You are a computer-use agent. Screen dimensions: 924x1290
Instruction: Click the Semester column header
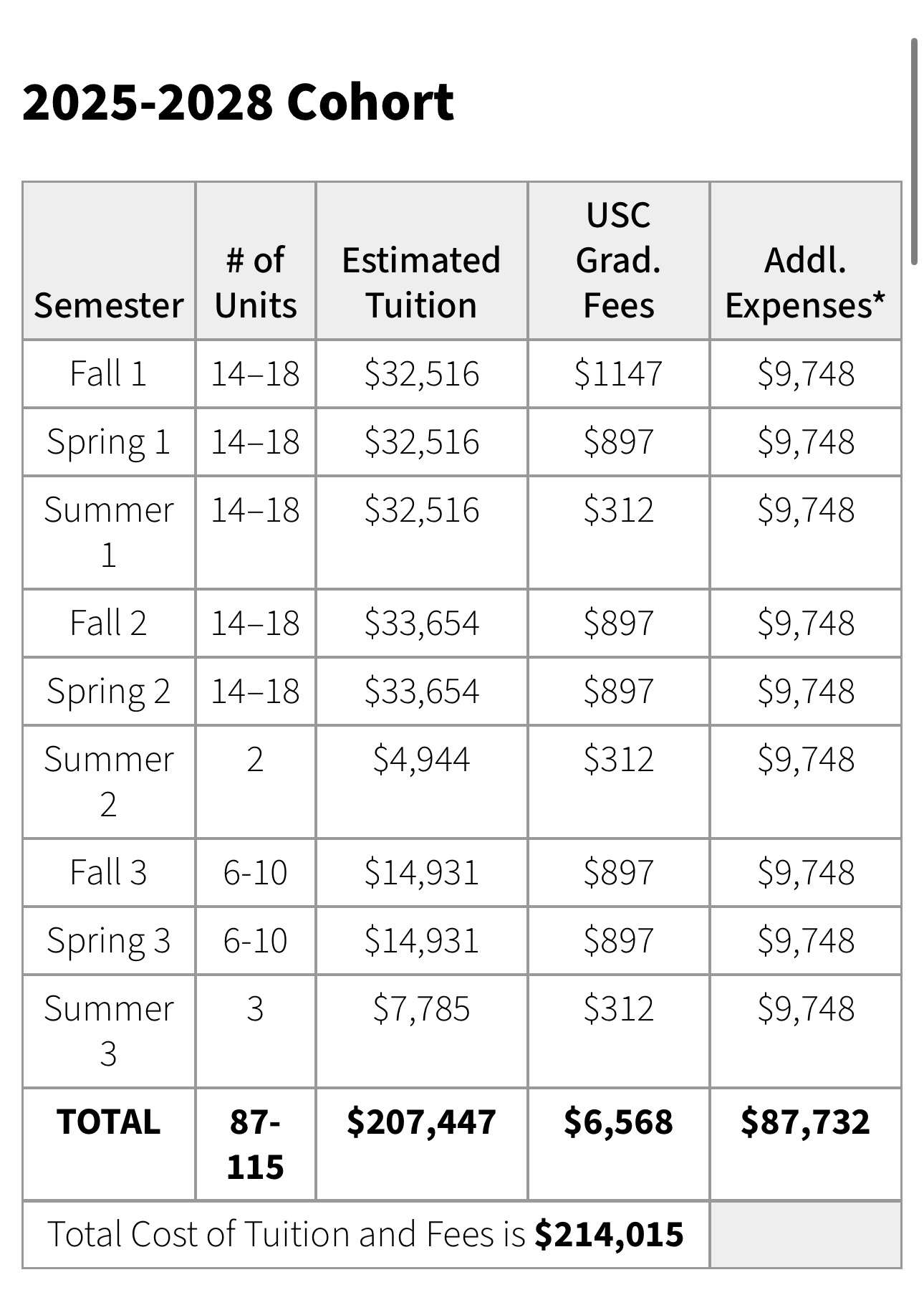click(109, 305)
